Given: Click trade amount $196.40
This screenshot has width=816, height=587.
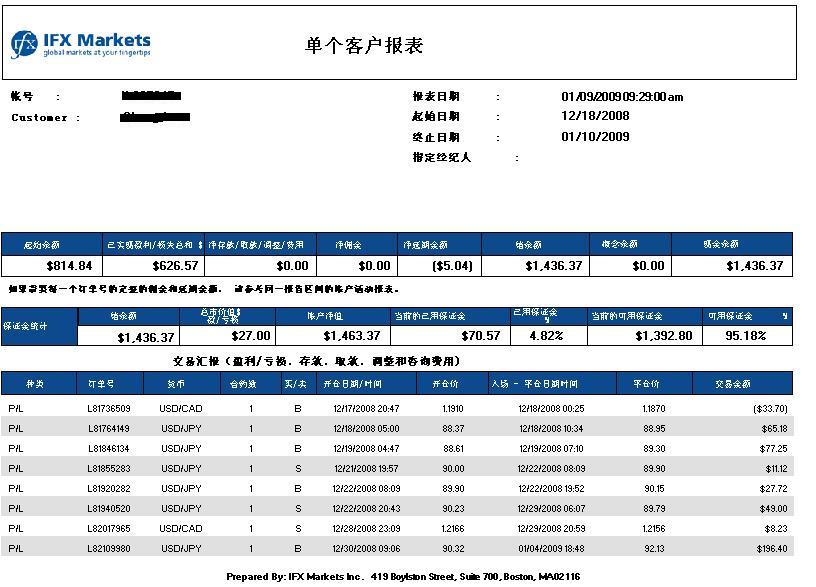Looking at the screenshot, I should tap(772, 548).
